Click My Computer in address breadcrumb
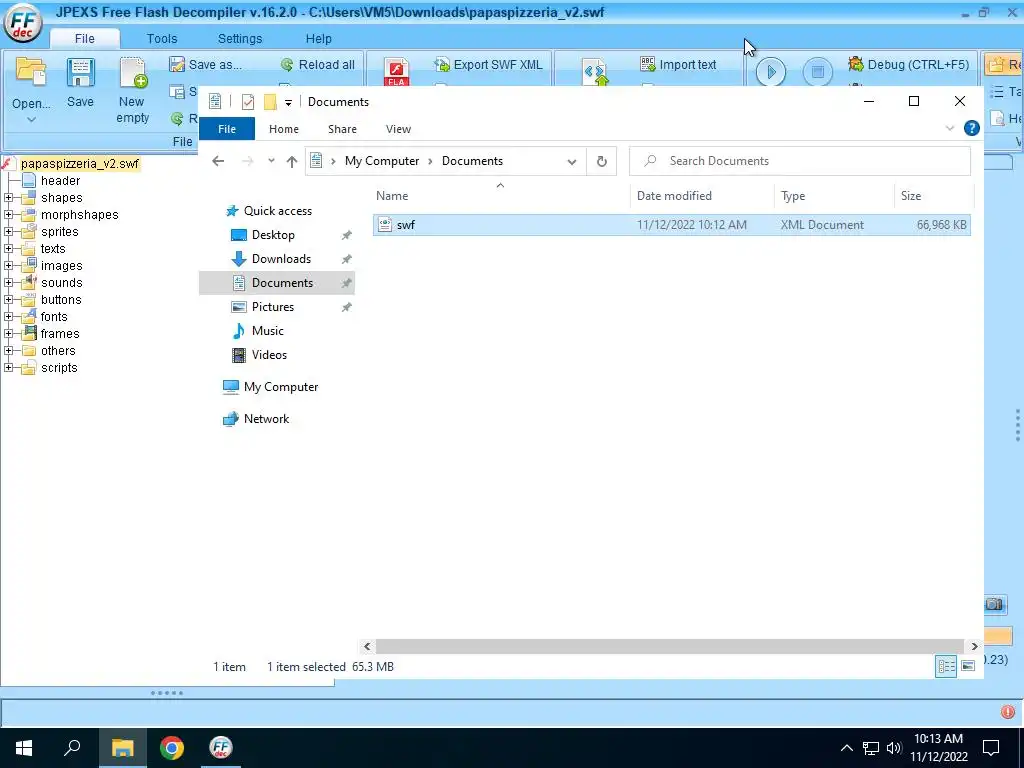Viewport: 1024px width, 768px height. [x=382, y=161]
